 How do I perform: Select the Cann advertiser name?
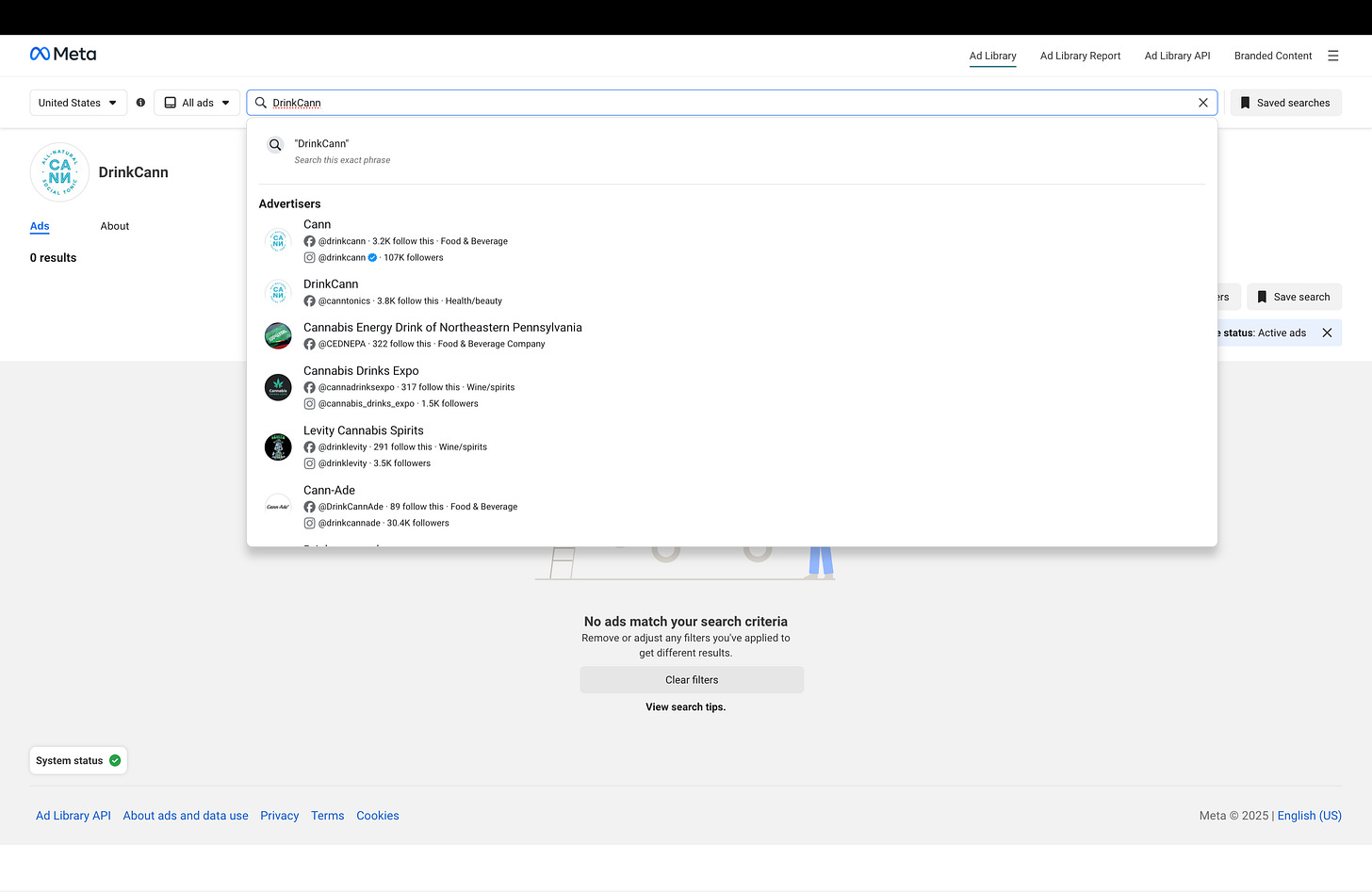point(318,224)
